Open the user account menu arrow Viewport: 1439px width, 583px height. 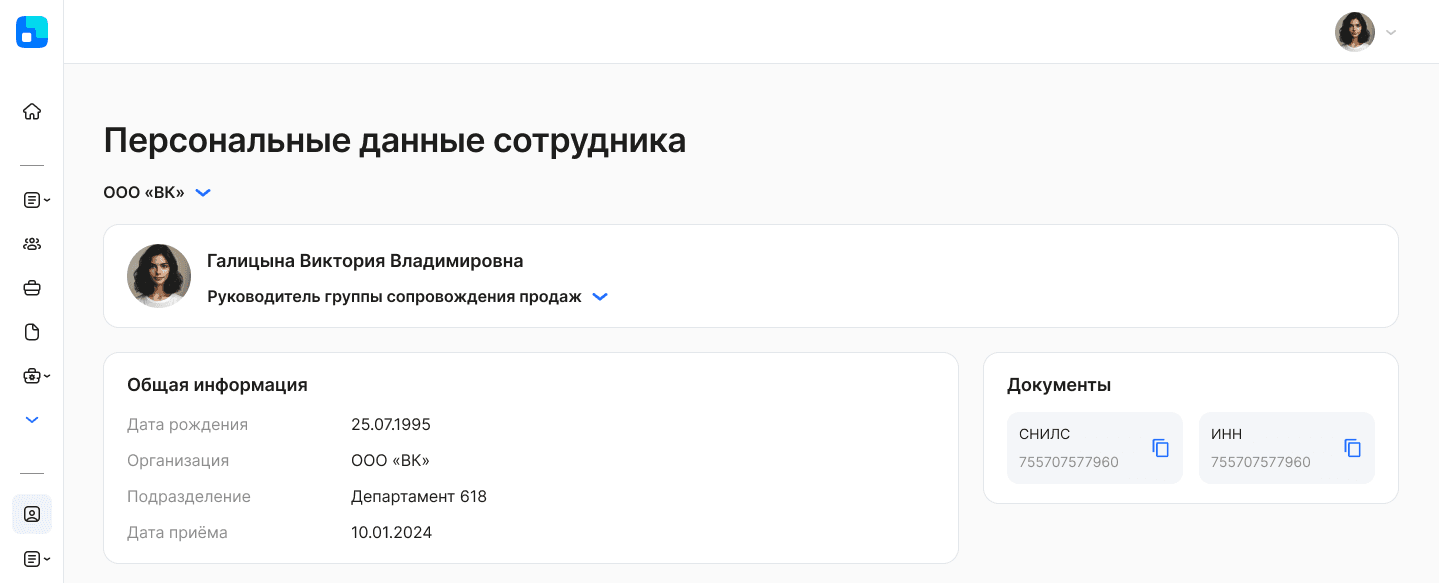pyautogui.click(x=1391, y=32)
